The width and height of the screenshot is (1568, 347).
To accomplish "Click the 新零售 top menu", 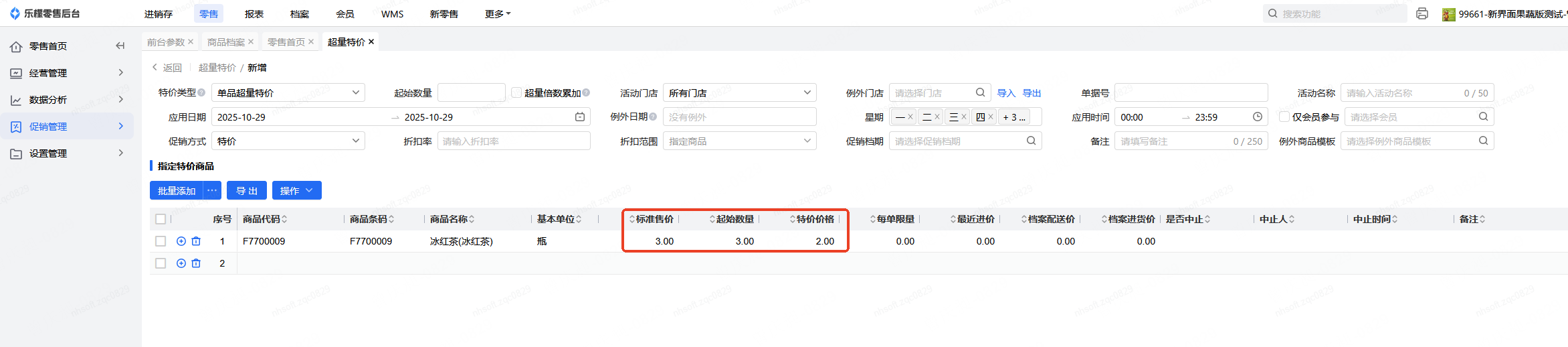I will (444, 13).
